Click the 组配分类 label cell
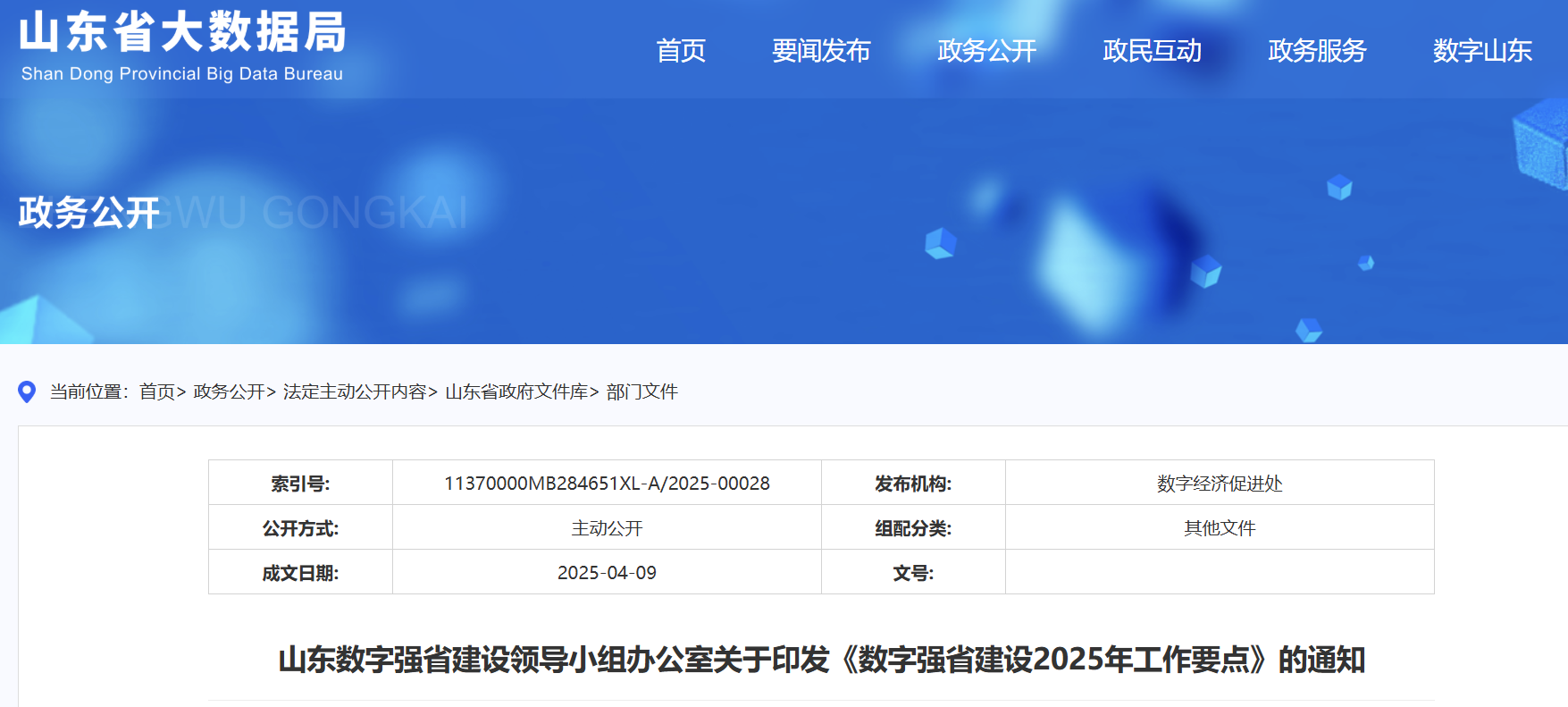 913,528
